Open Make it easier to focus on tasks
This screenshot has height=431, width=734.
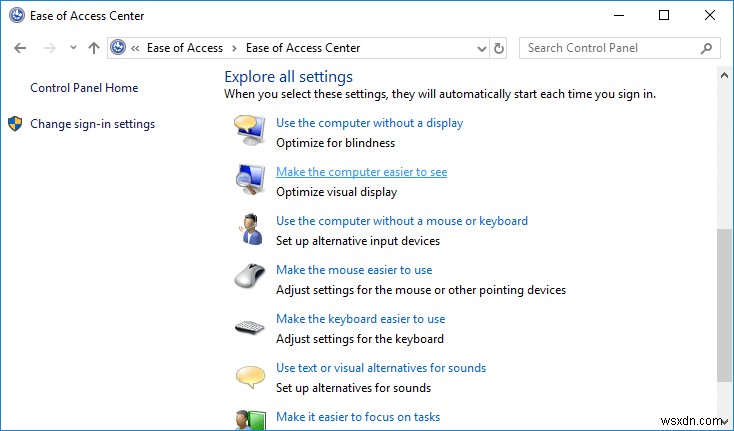click(x=358, y=416)
